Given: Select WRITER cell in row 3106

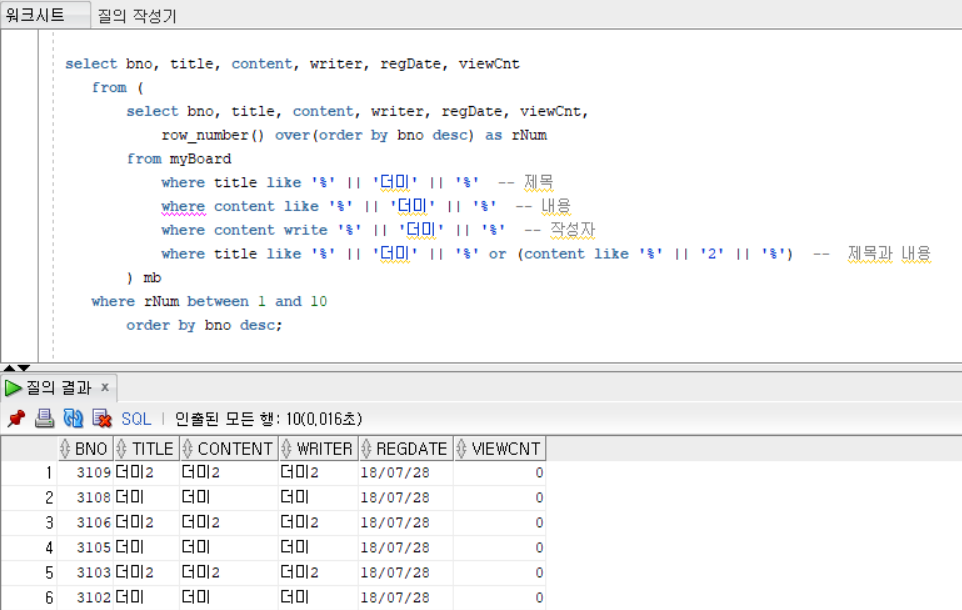Looking at the screenshot, I should [318, 523].
